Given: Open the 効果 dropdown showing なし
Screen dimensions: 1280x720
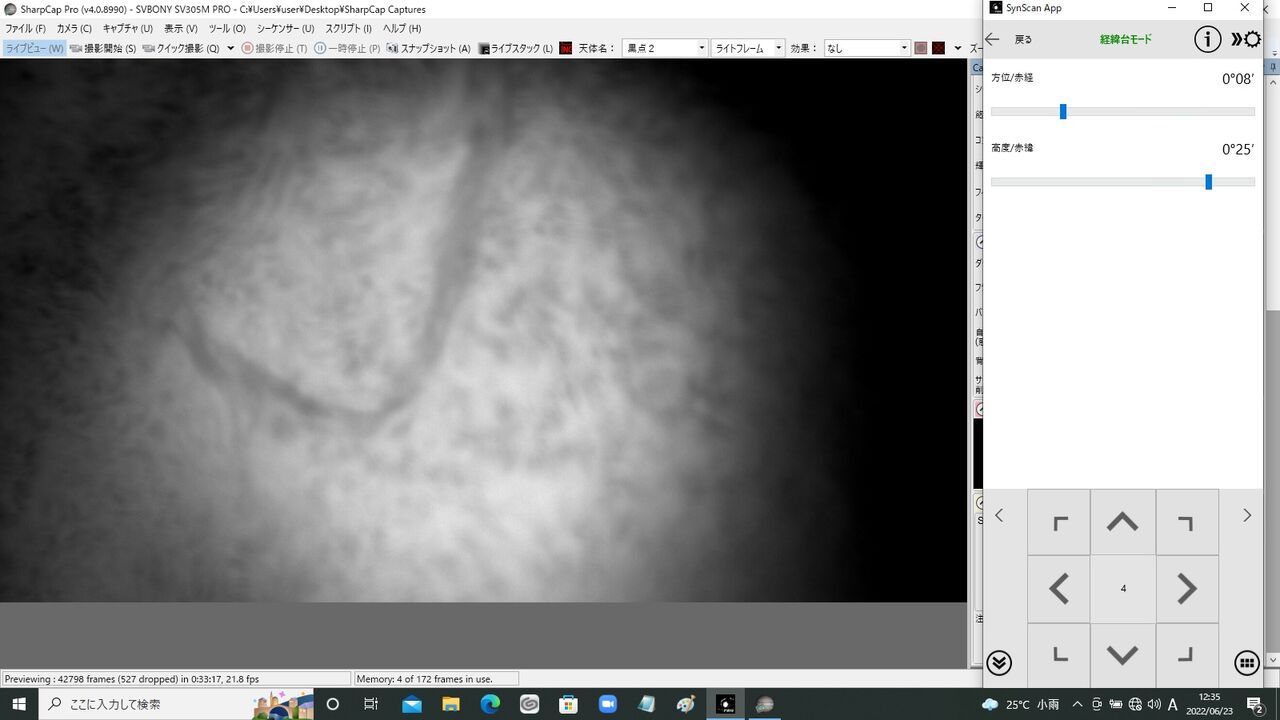Looking at the screenshot, I should coord(867,48).
